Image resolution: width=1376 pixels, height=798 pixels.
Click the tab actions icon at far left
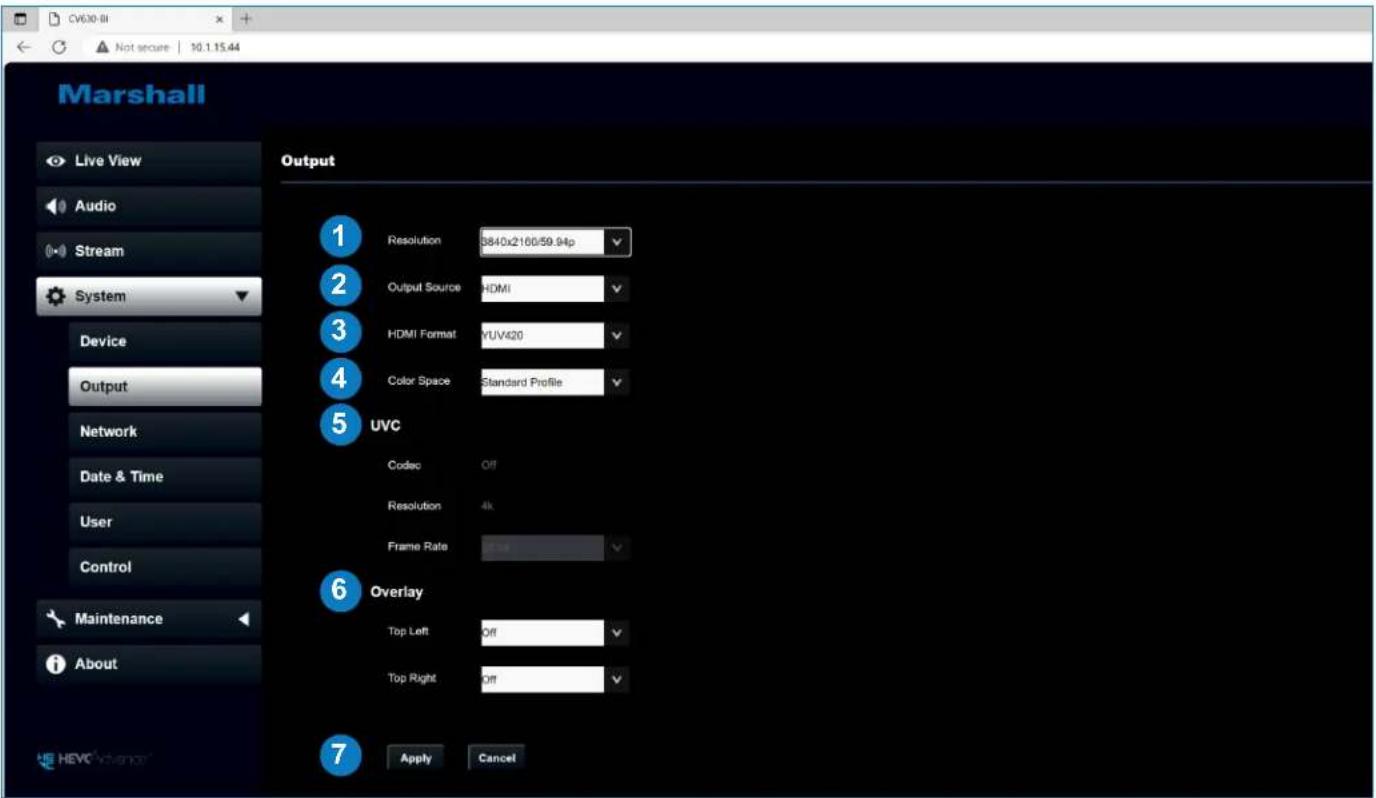[19, 19]
